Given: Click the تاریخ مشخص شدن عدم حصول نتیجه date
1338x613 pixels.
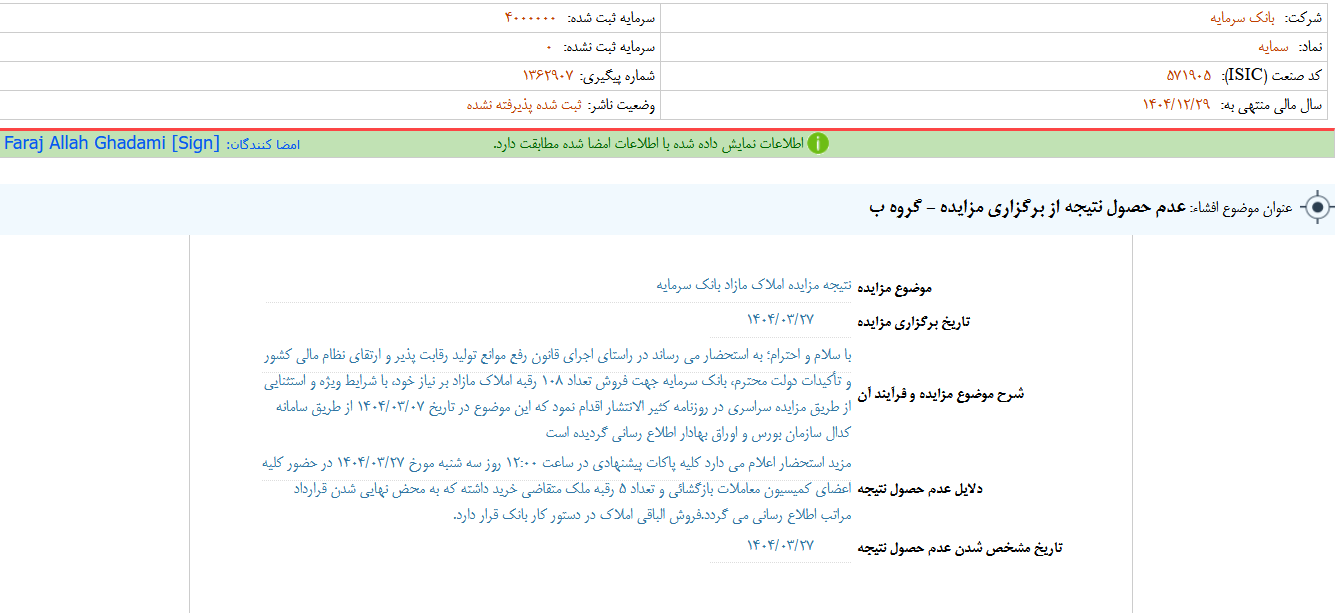Looking at the screenshot, I should [780, 546].
